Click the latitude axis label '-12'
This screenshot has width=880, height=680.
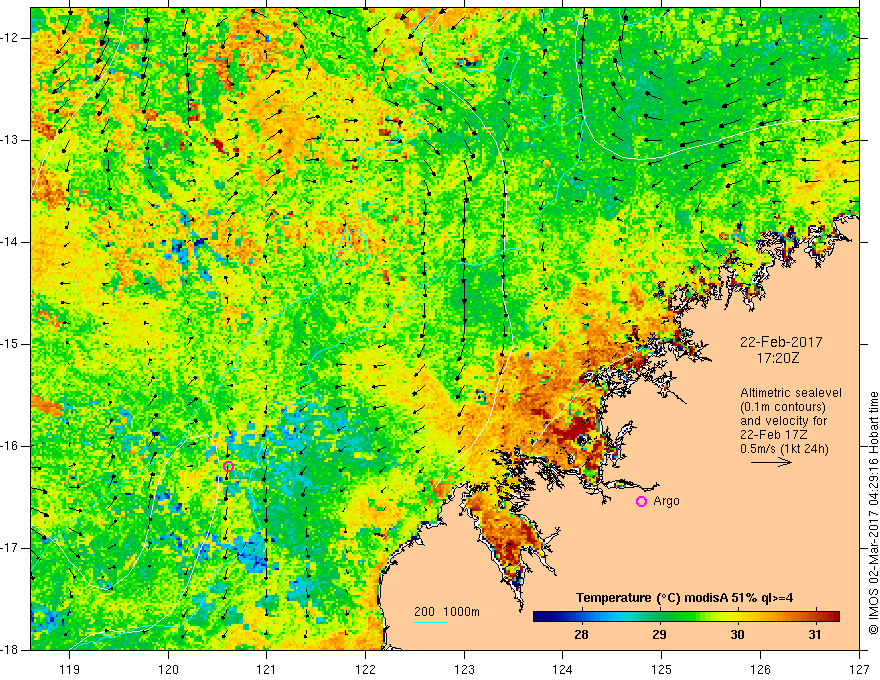10,38
